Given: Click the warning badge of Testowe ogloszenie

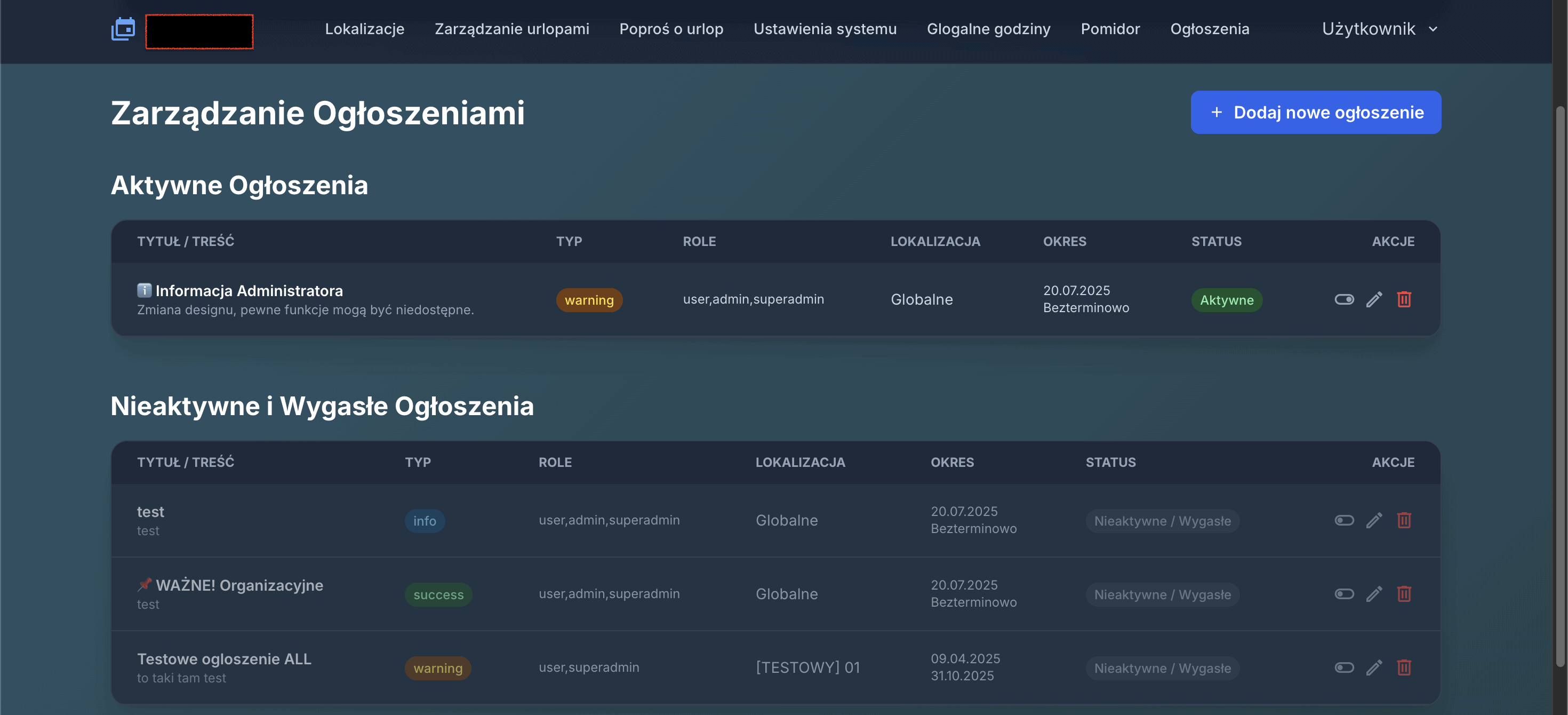Looking at the screenshot, I should point(438,668).
